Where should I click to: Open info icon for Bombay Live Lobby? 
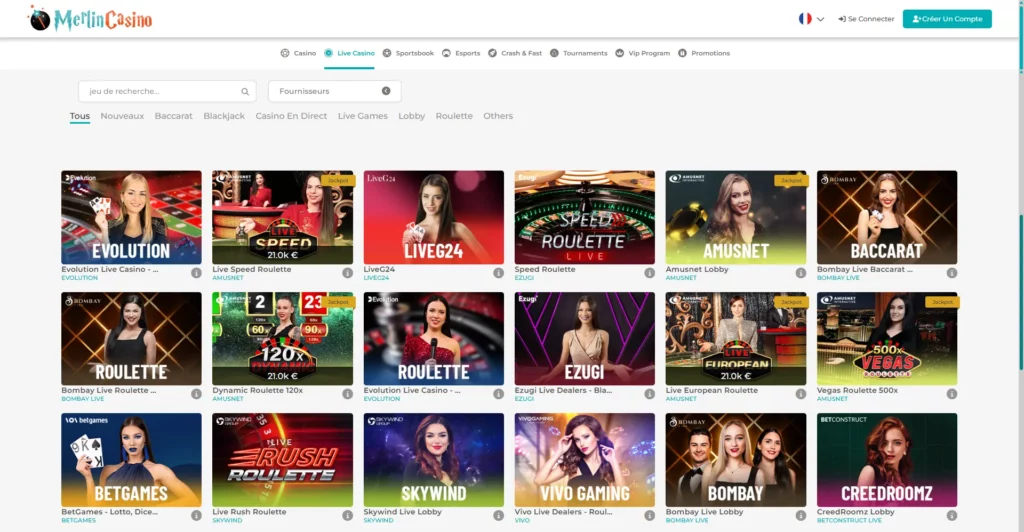(x=801, y=515)
